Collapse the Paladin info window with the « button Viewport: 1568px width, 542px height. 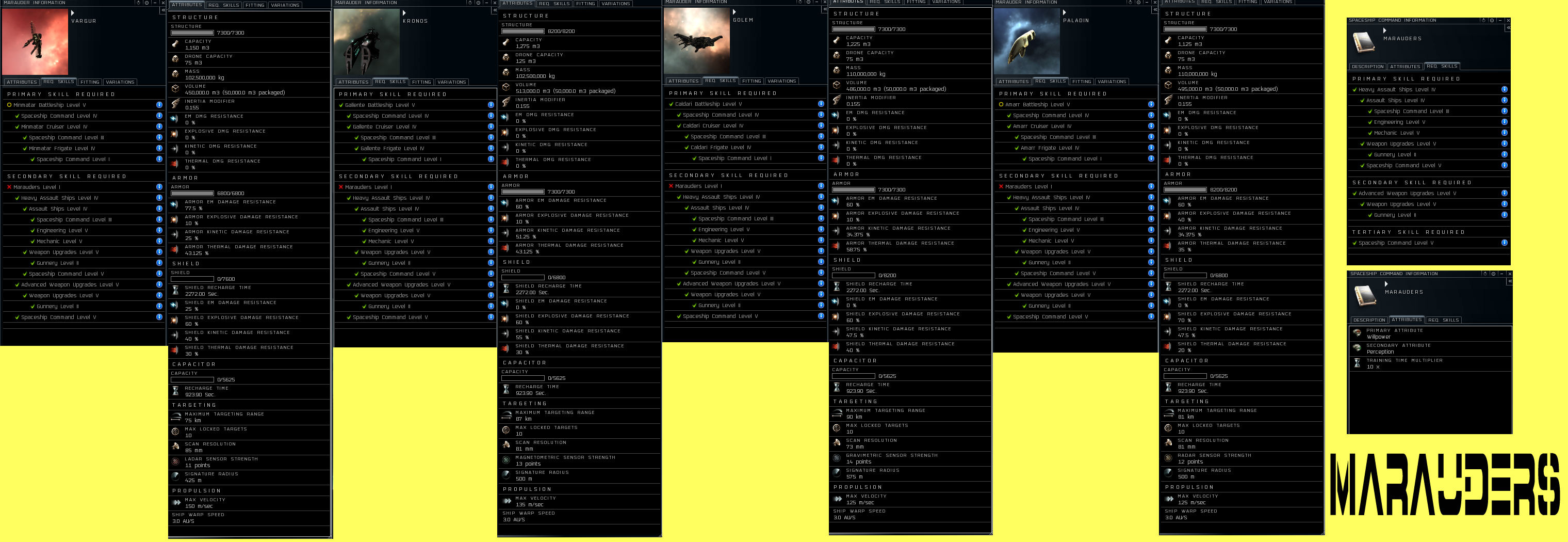tap(1155, 10)
